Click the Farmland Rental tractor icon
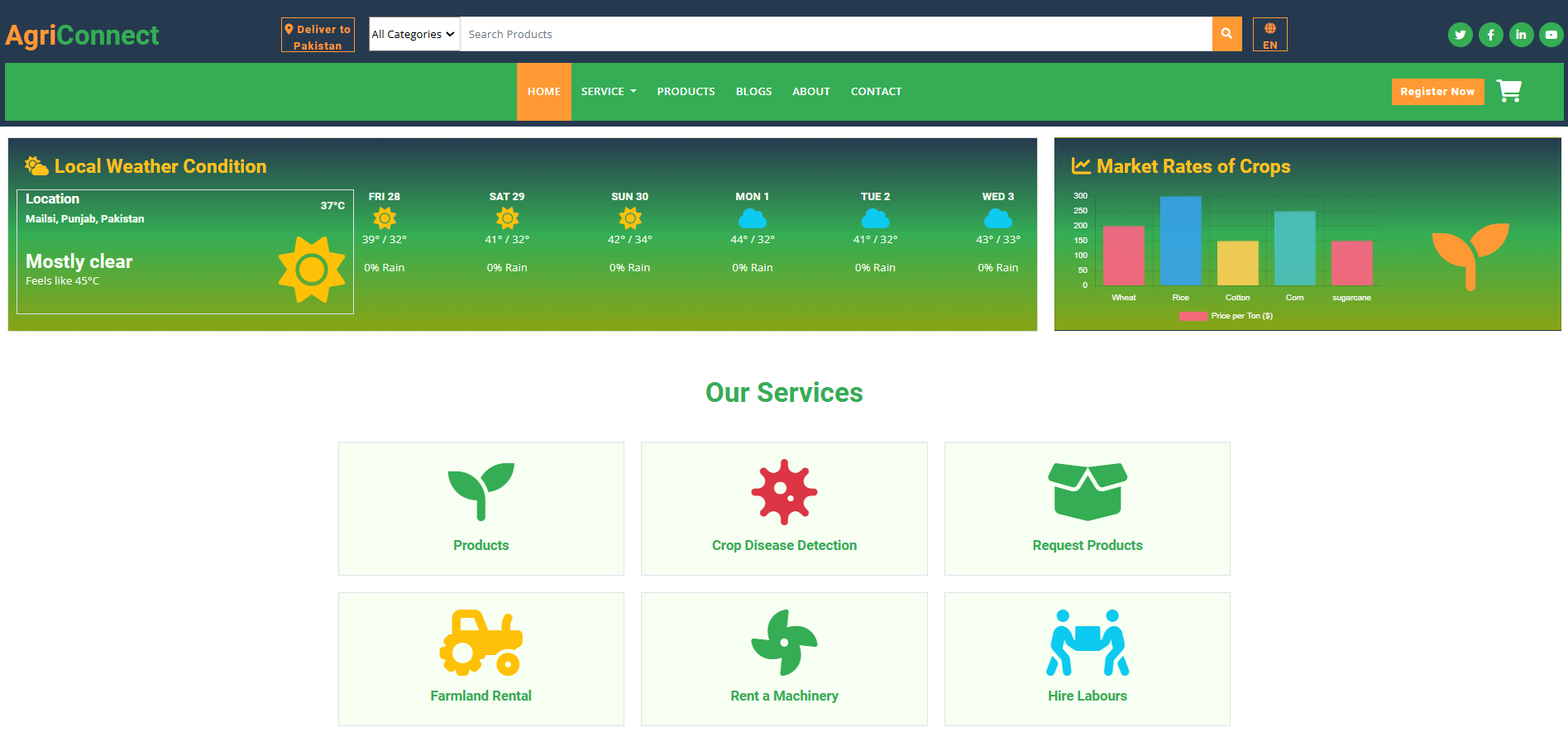The image size is (1568, 732). (x=480, y=643)
